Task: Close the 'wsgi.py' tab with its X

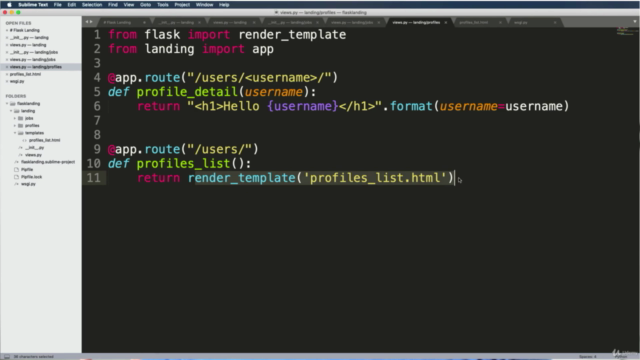Action: [x=555, y=22]
